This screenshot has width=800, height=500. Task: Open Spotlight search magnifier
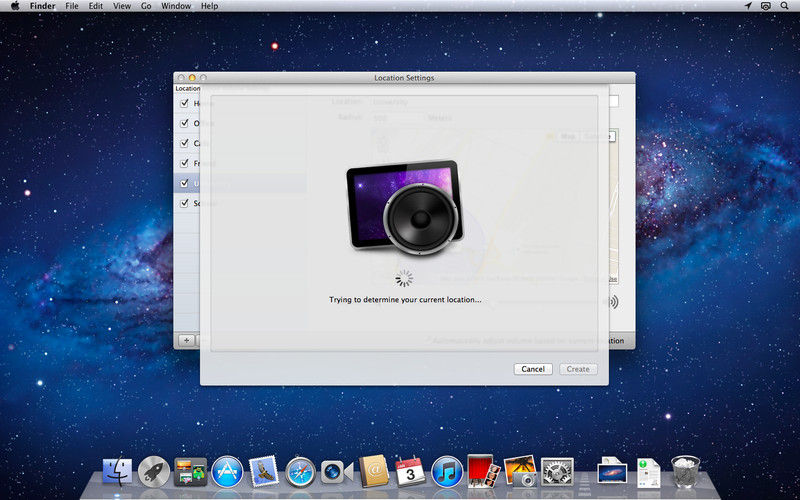tap(784, 6)
